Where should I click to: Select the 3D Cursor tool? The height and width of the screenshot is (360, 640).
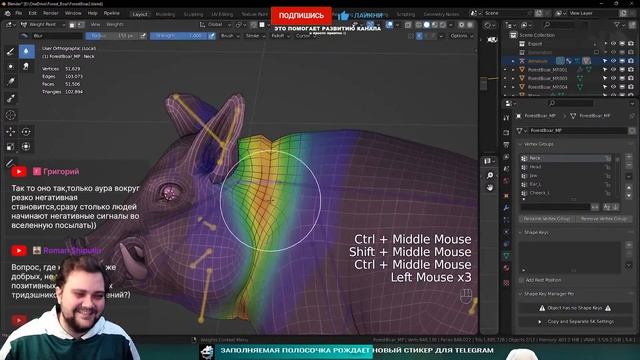[x=11, y=115]
